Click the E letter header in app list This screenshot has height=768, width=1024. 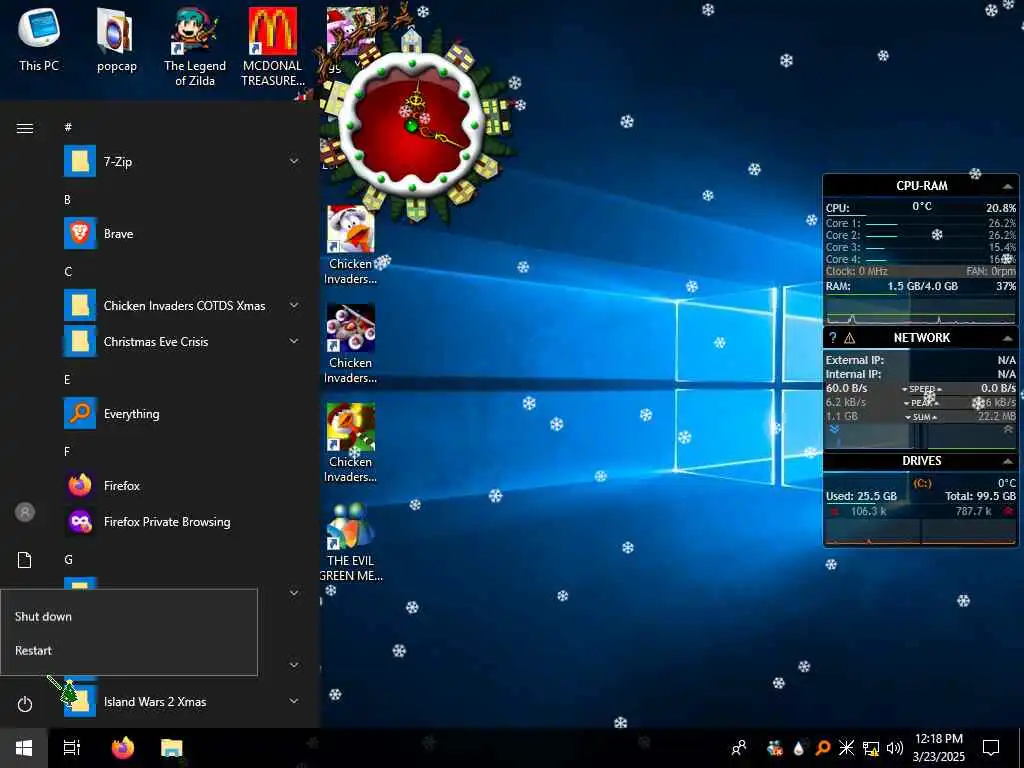(x=67, y=379)
